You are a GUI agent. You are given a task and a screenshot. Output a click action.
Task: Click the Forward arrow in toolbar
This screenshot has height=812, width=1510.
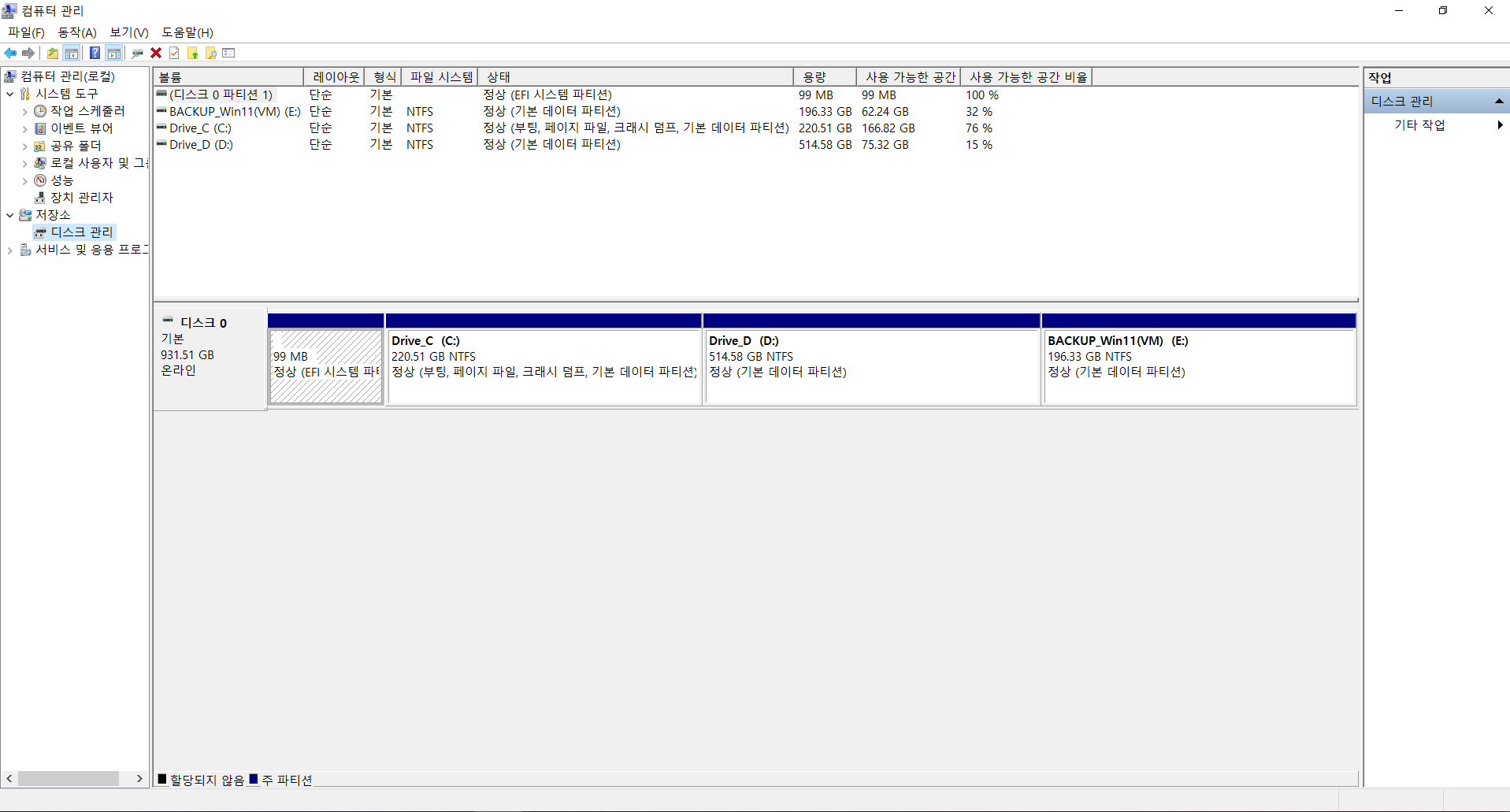[28, 53]
